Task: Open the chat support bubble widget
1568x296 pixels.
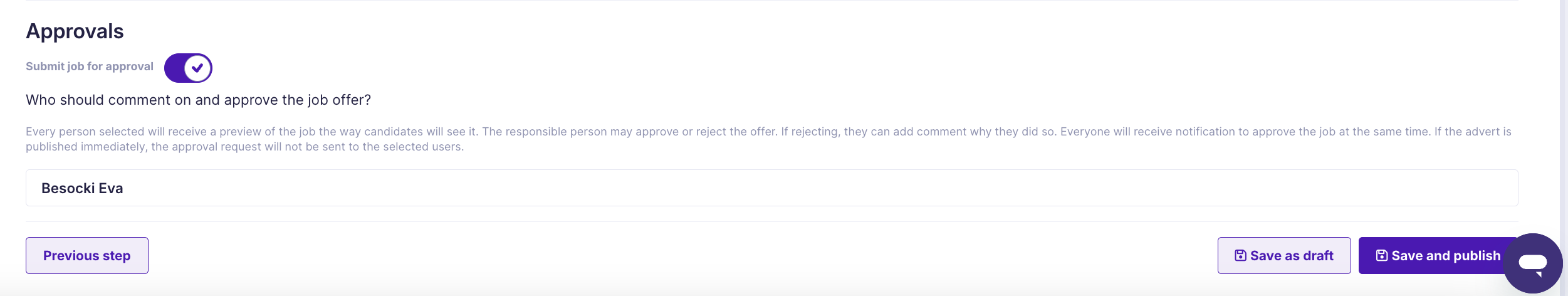Action: (1532, 263)
